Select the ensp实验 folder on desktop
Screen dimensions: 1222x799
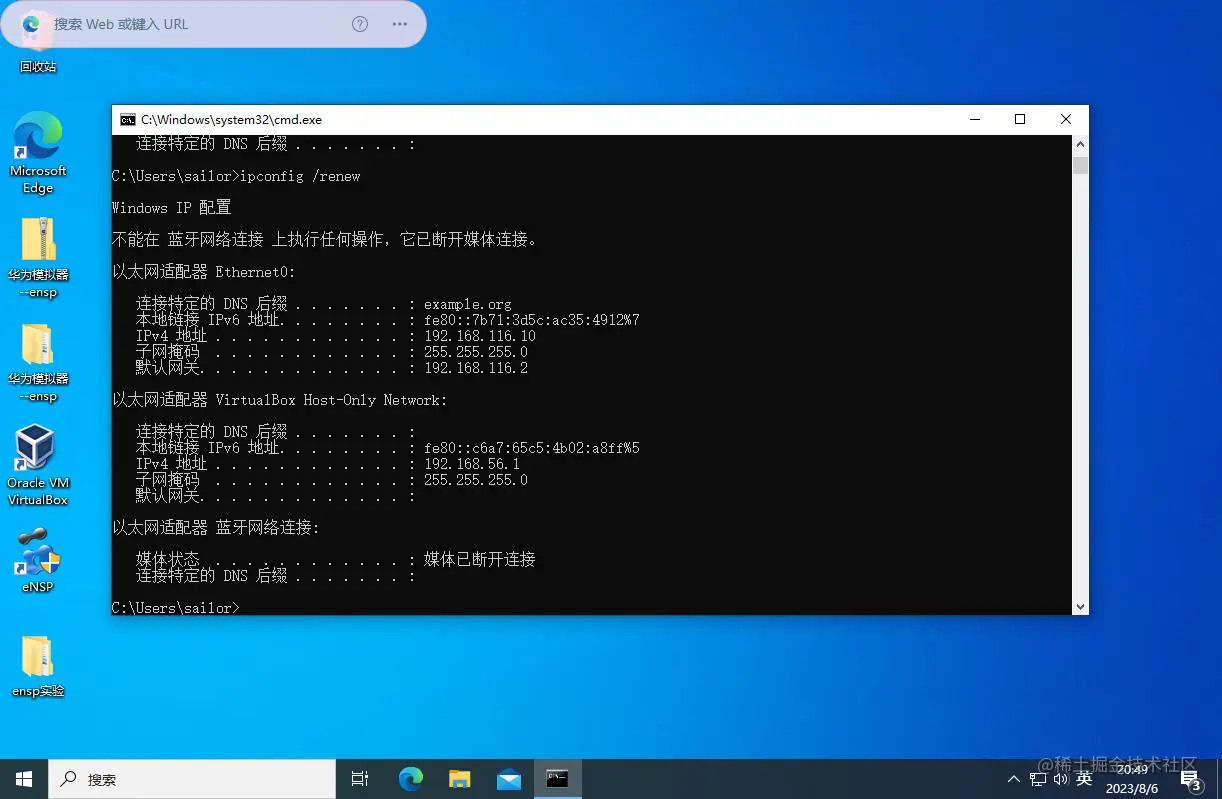tap(38, 665)
